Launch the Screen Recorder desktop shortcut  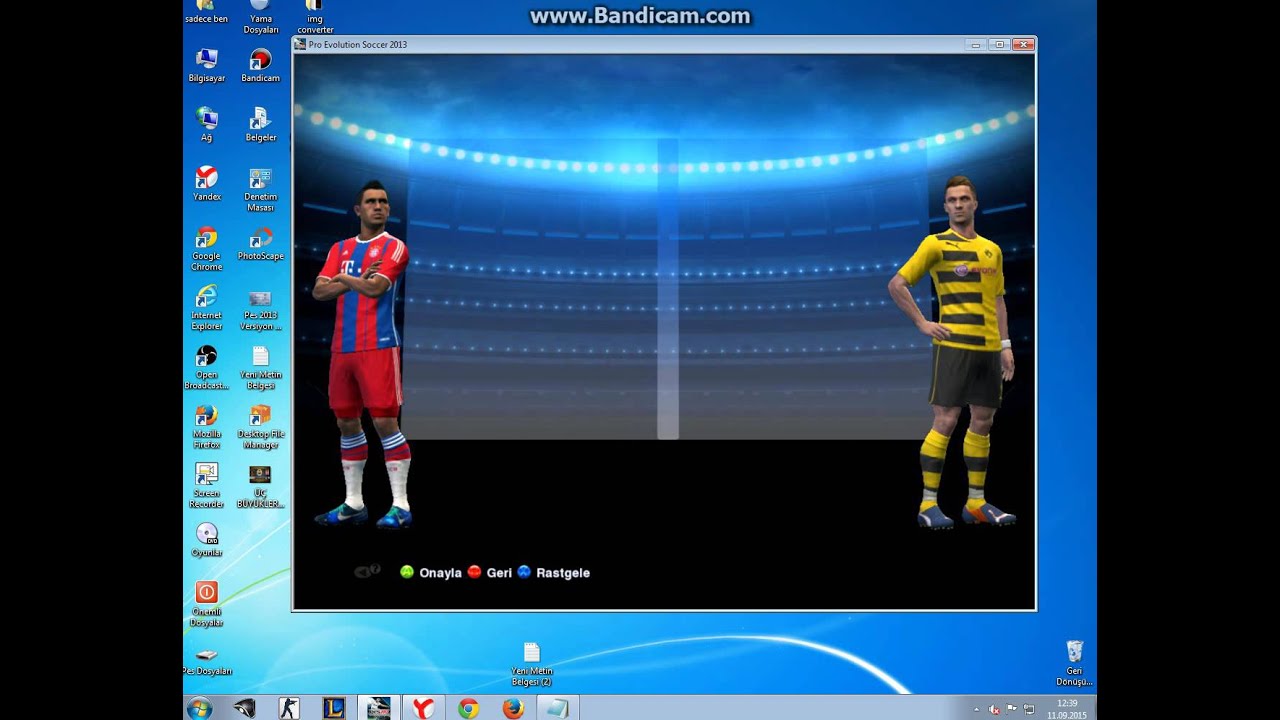pyautogui.click(x=207, y=485)
